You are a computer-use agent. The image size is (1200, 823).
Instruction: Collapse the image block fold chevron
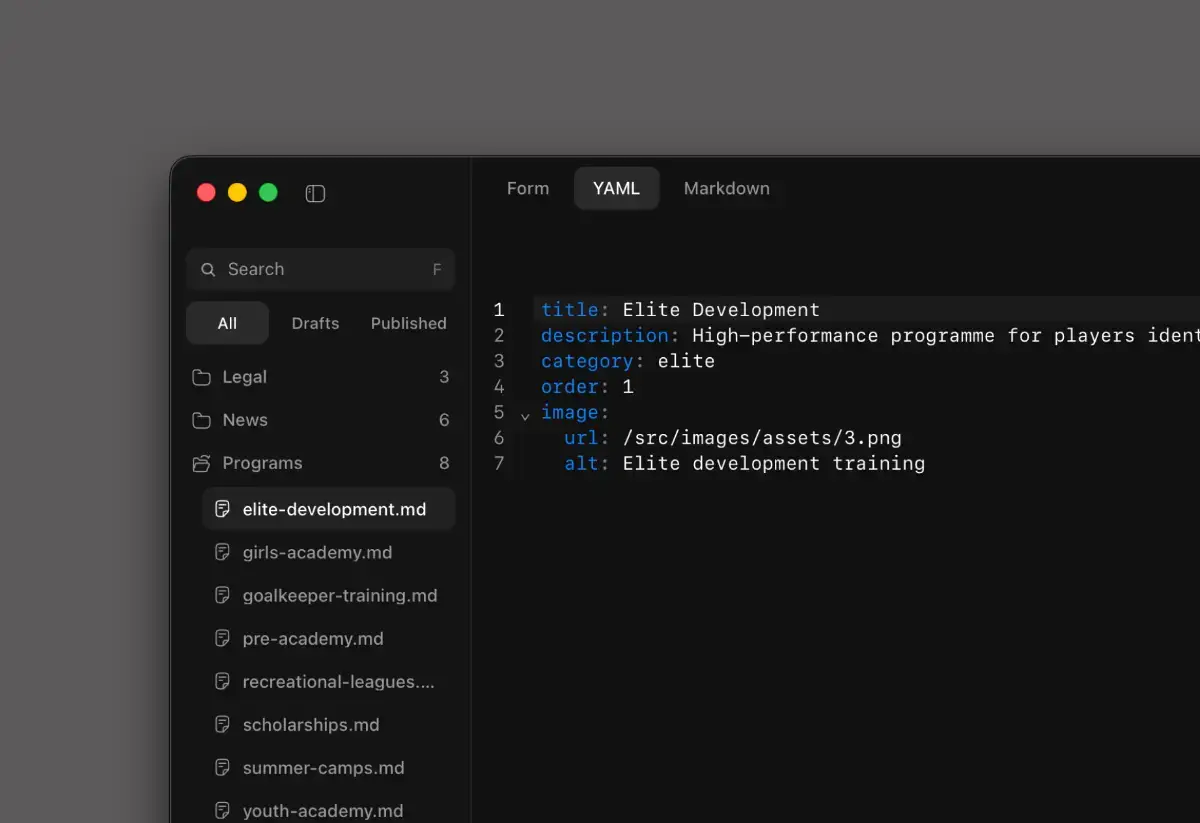(525, 415)
